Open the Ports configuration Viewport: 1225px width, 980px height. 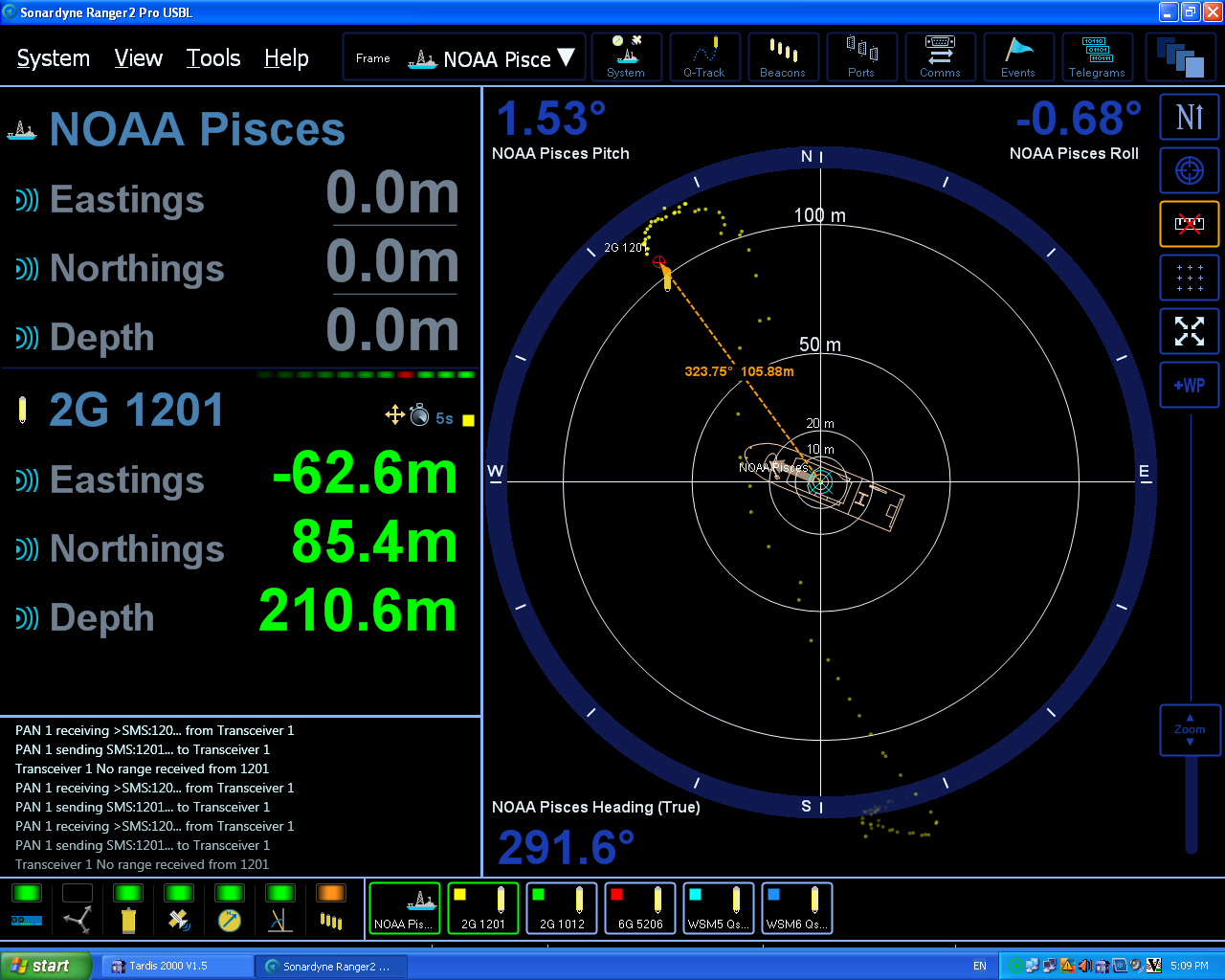click(x=861, y=57)
